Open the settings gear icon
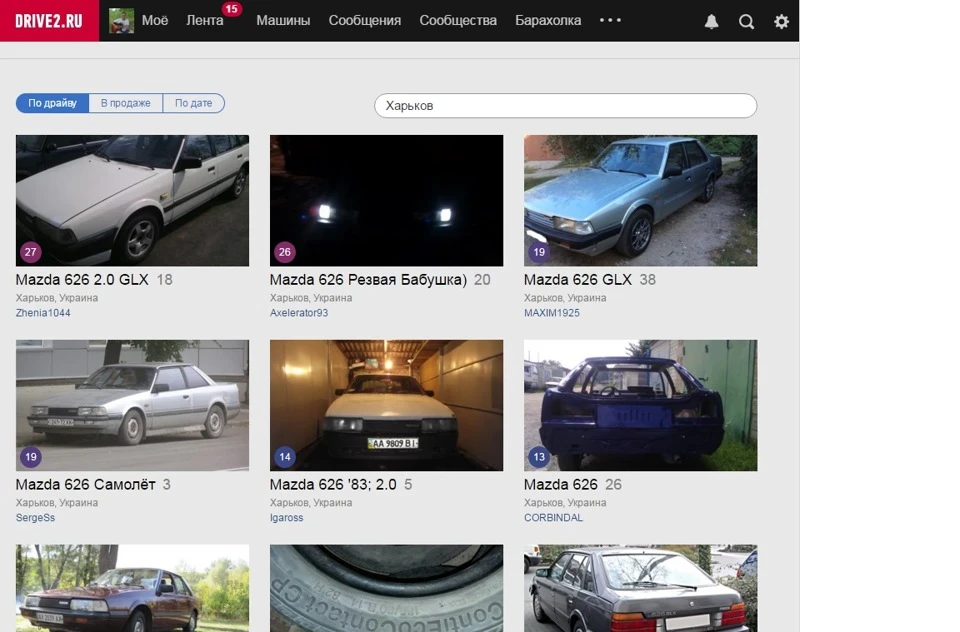Image resolution: width=960 pixels, height=632 pixels. [781, 21]
